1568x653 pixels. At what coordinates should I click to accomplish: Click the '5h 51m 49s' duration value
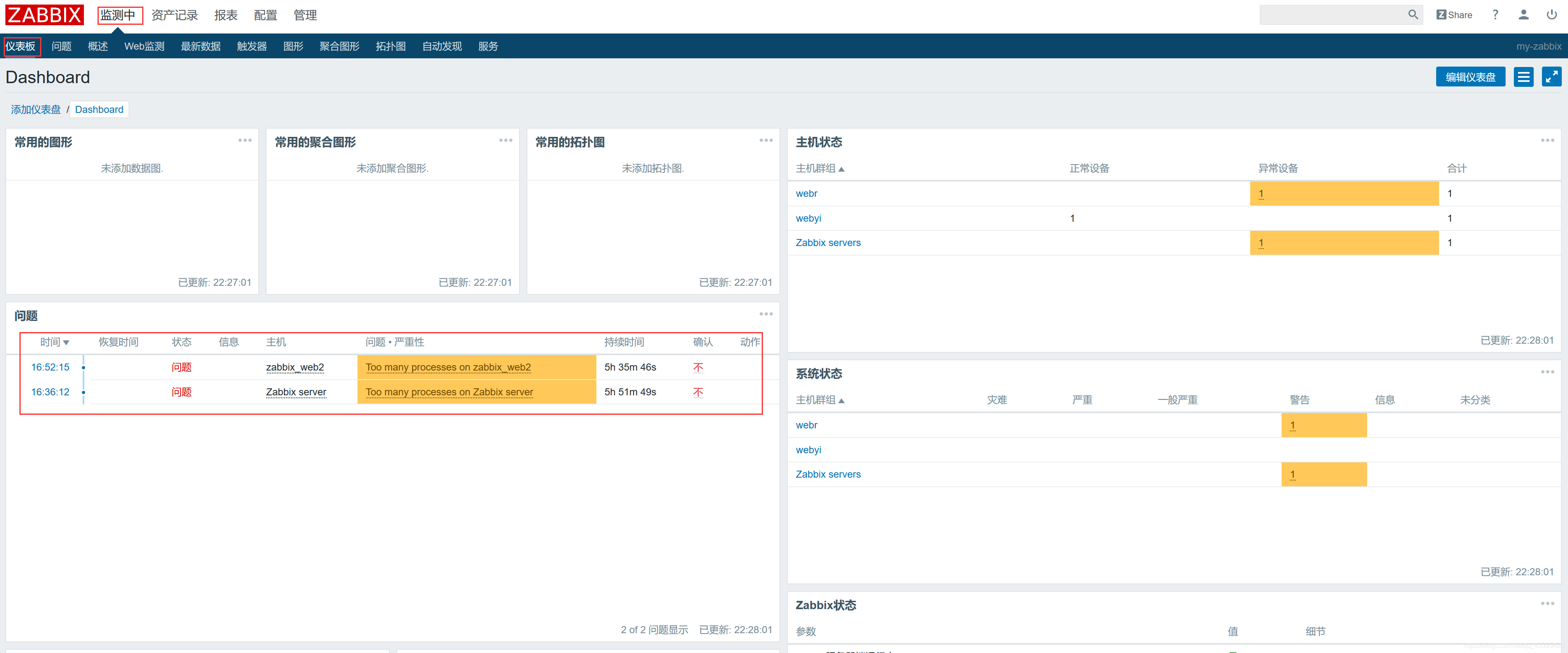pyautogui.click(x=630, y=392)
